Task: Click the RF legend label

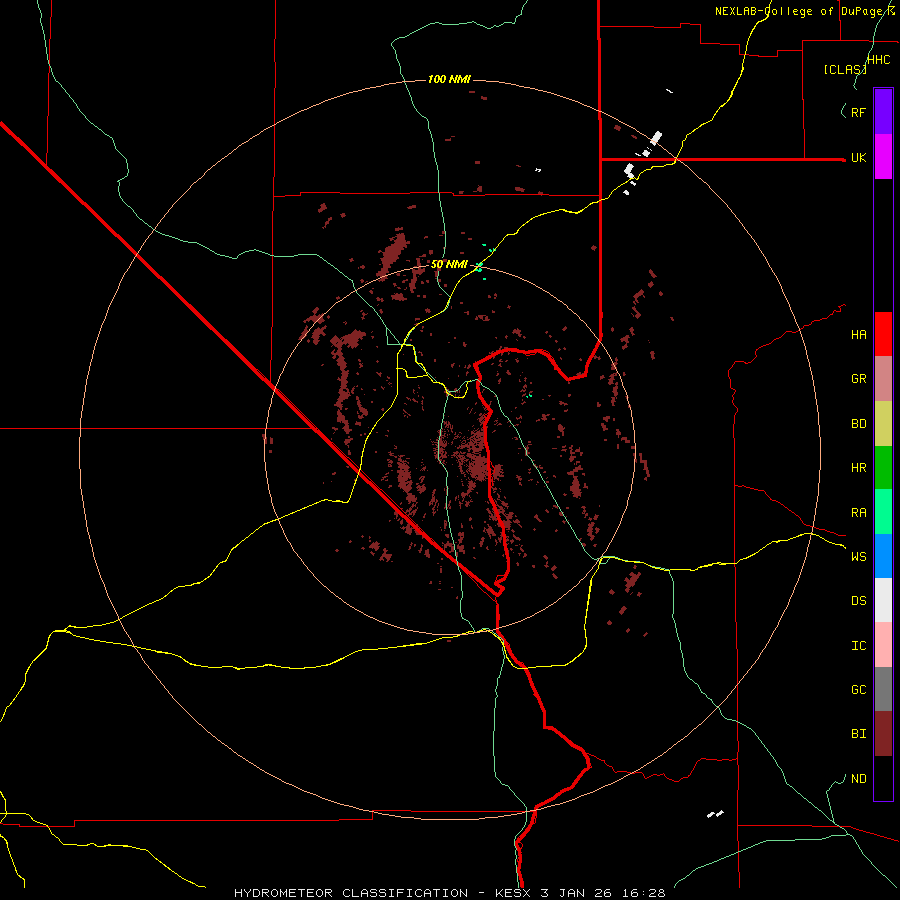Action: (858, 112)
